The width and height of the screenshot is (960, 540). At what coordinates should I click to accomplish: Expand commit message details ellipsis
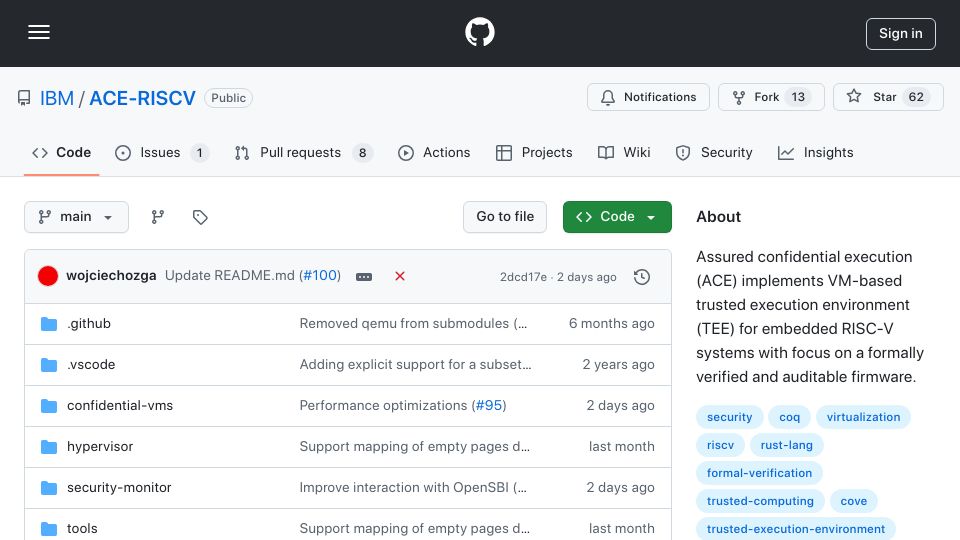(364, 277)
